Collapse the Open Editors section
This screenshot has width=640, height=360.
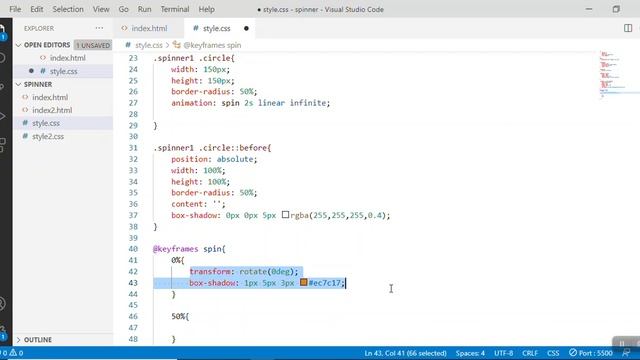[18, 45]
